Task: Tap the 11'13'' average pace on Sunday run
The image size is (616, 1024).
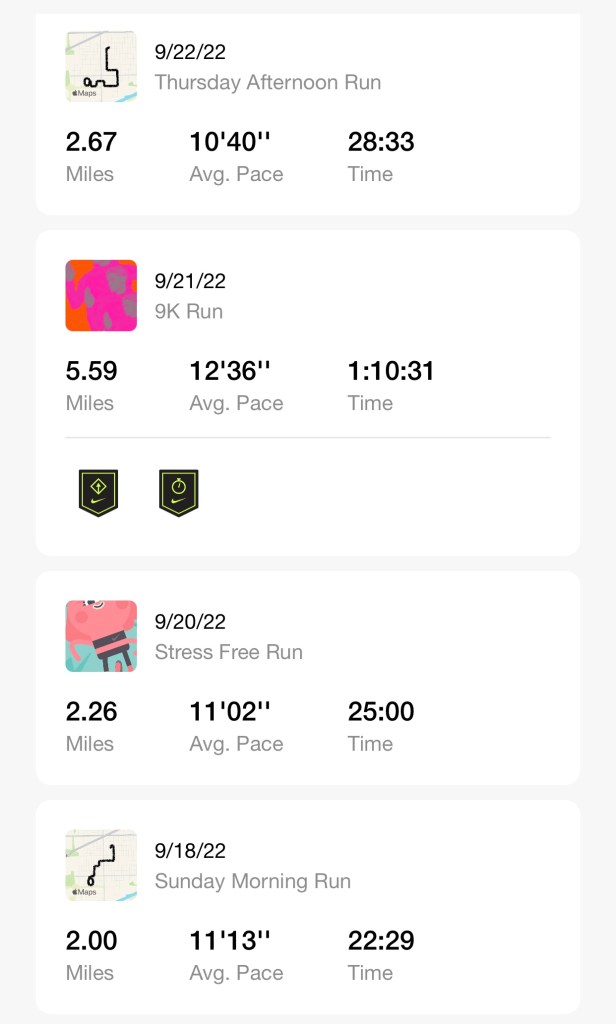Action: point(230,941)
